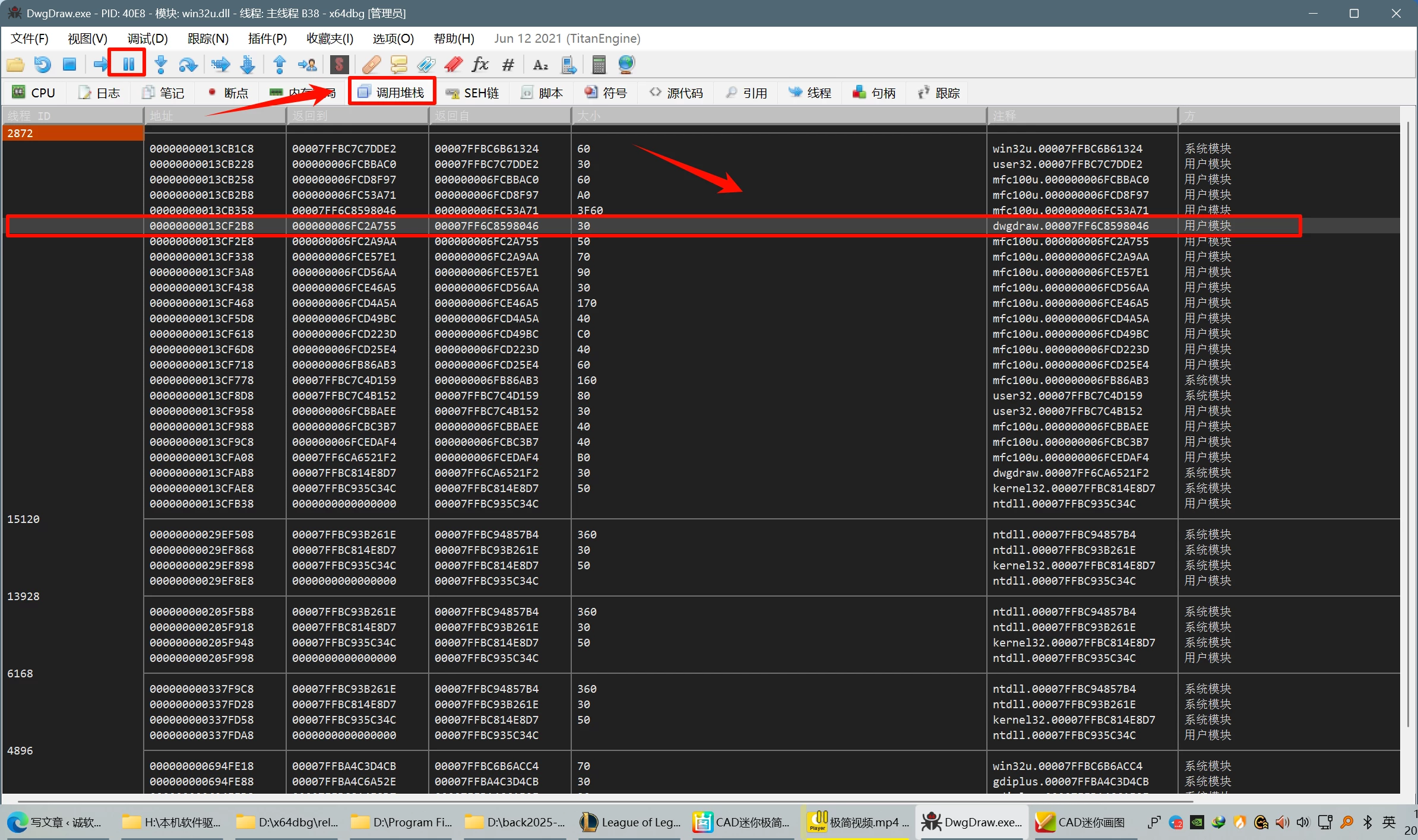Switch to the CPU tab
1418x840 pixels.
34,93
